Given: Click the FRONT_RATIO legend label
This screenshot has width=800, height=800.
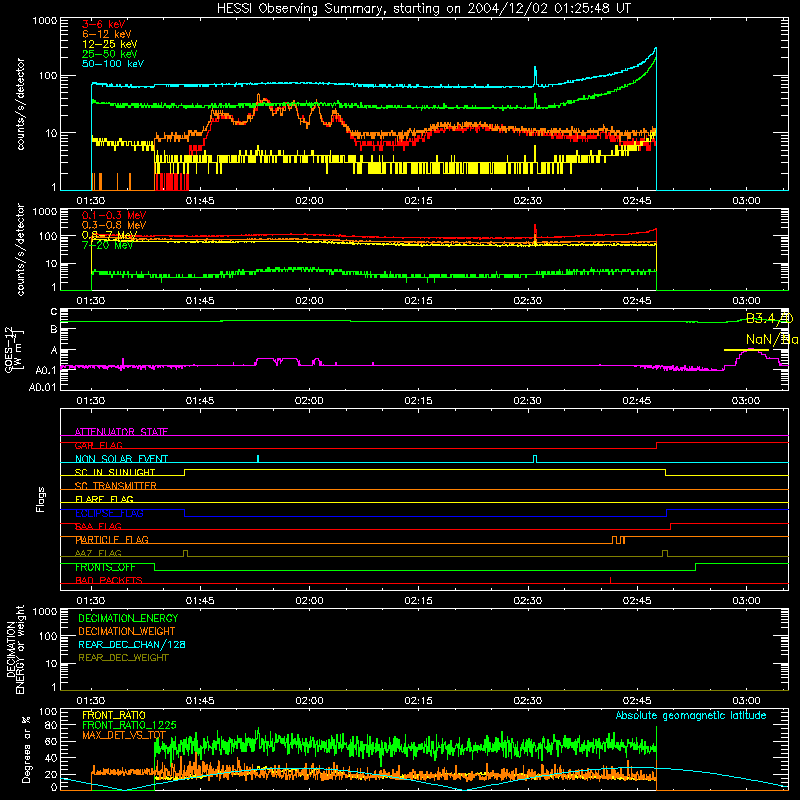Looking at the screenshot, I should pyautogui.click(x=114, y=715).
